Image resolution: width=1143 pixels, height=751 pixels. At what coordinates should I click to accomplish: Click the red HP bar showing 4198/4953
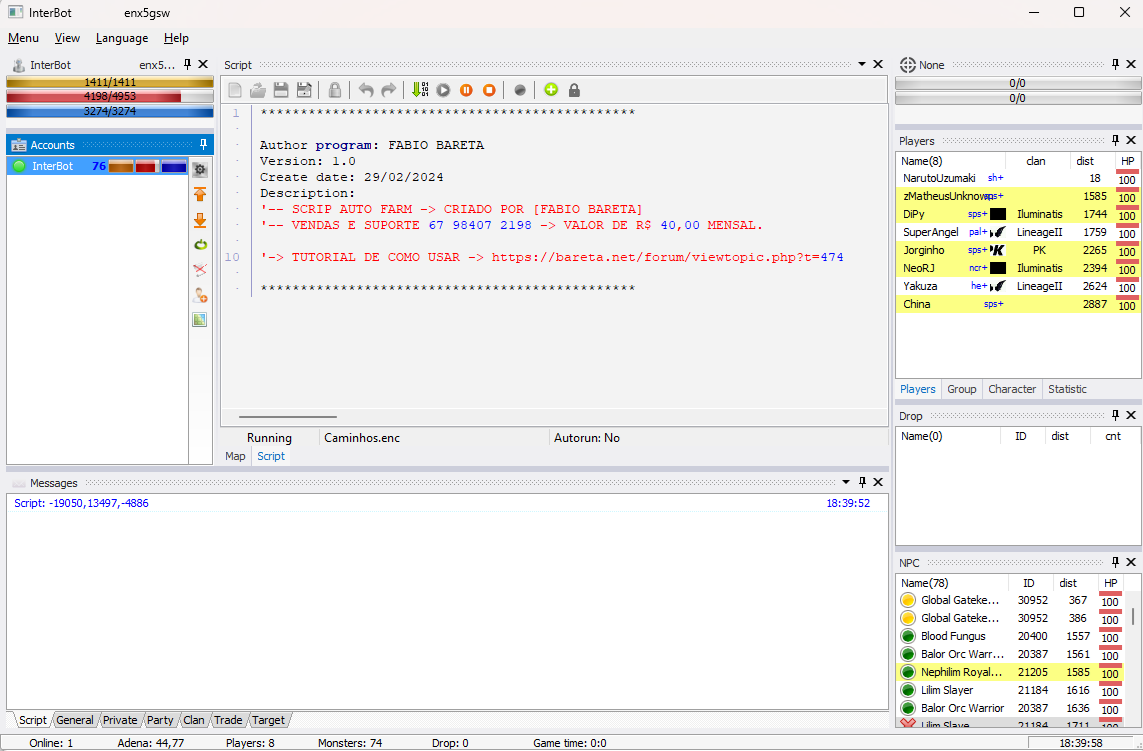pyautogui.click(x=110, y=97)
